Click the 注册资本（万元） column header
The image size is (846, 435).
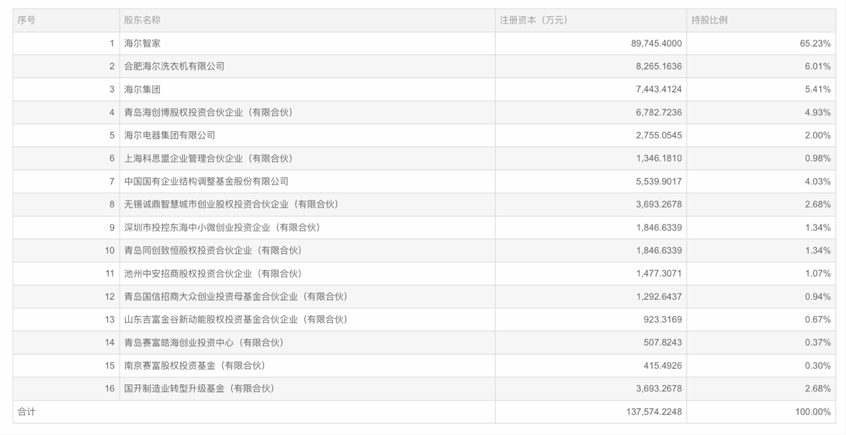tap(533, 20)
